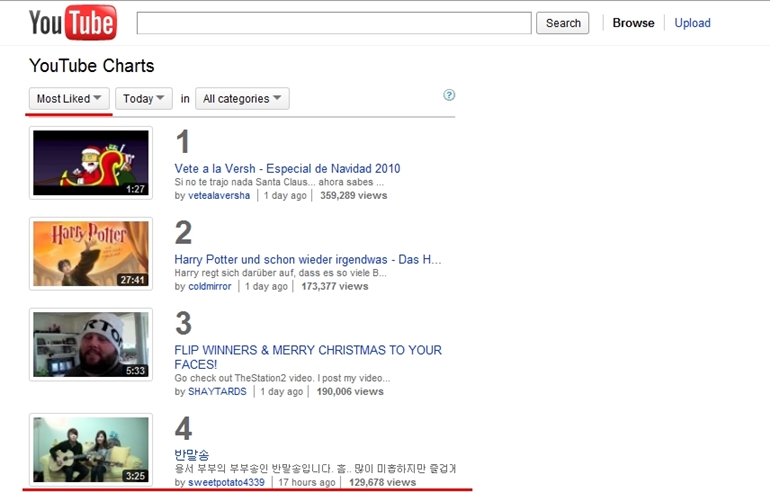The image size is (770, 492).
Task: Click the rank number 1
Action: coord(183,142)
